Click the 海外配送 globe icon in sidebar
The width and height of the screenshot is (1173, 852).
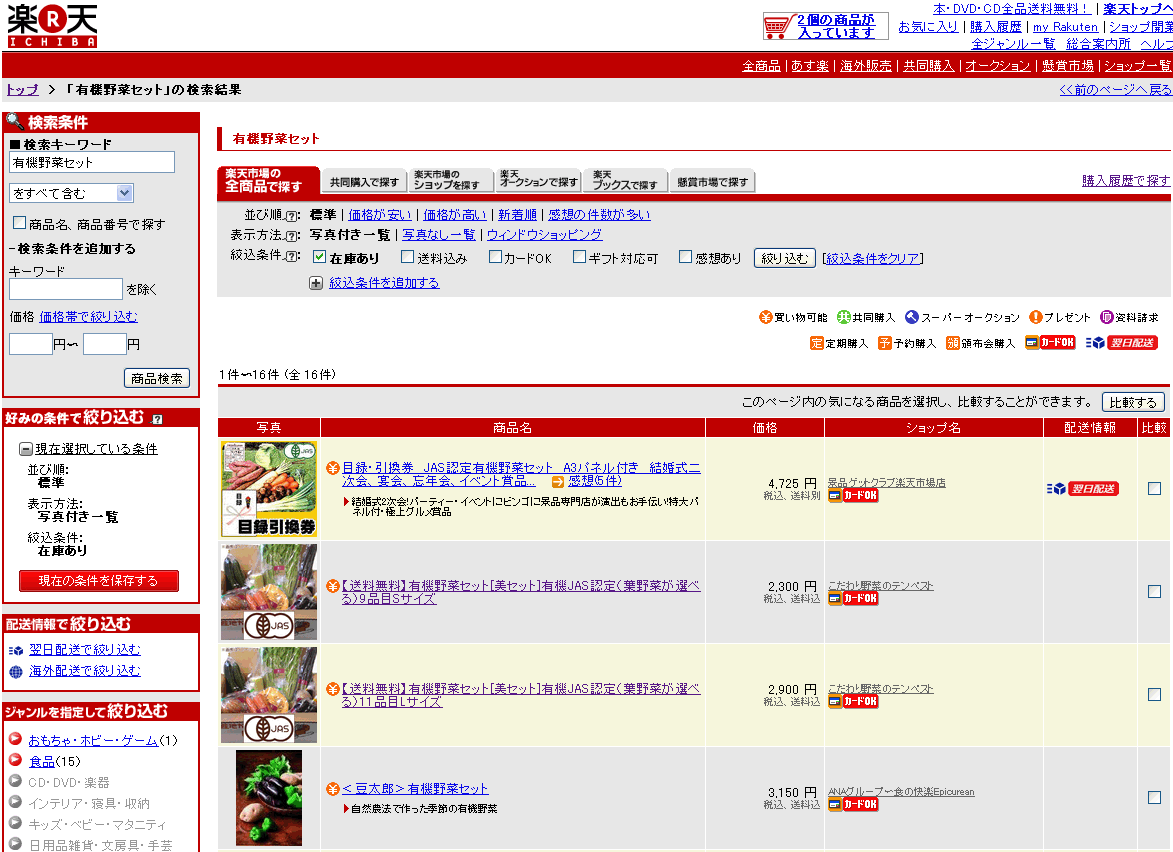click(16, 672)
